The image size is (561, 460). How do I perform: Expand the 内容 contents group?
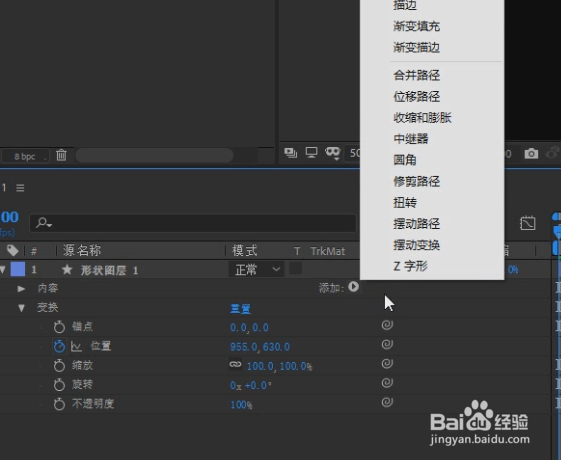tap(21, 288)
